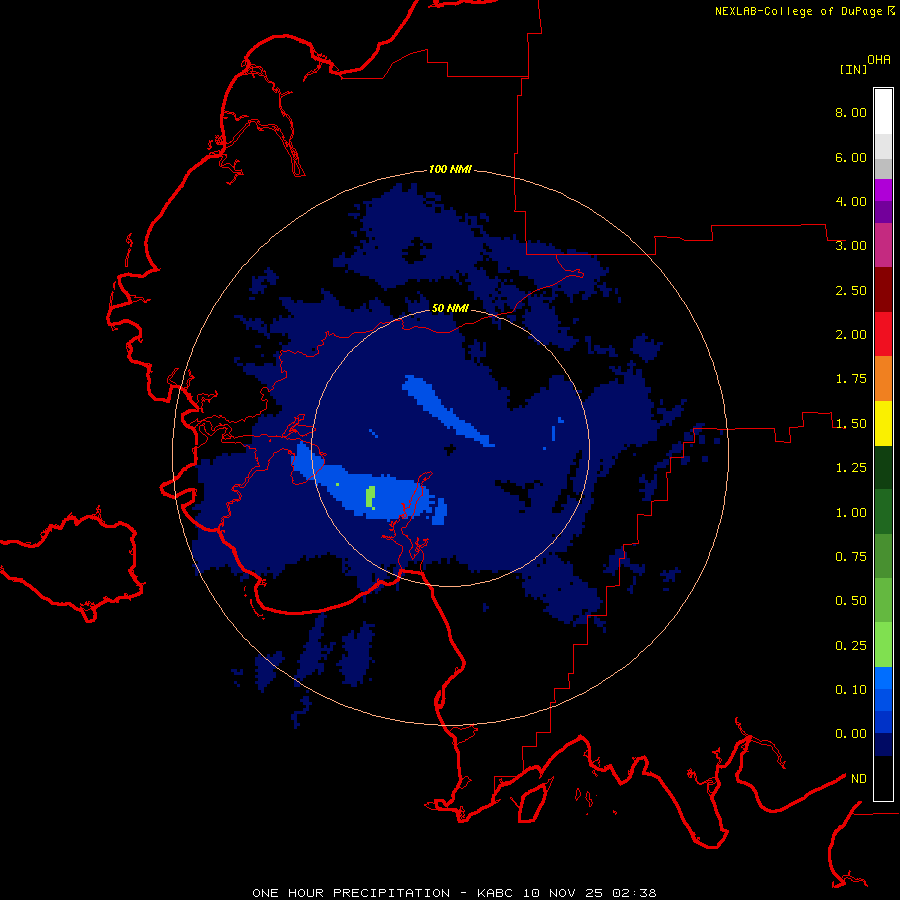Select the light green precipitation cell on map
This screenshot has width=900, height=900.
[371, 496]
